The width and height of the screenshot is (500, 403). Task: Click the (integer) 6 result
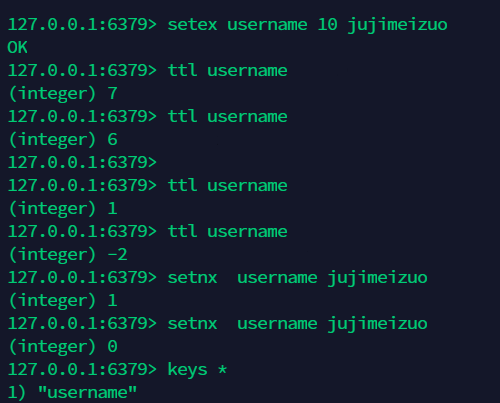point(63,139)
